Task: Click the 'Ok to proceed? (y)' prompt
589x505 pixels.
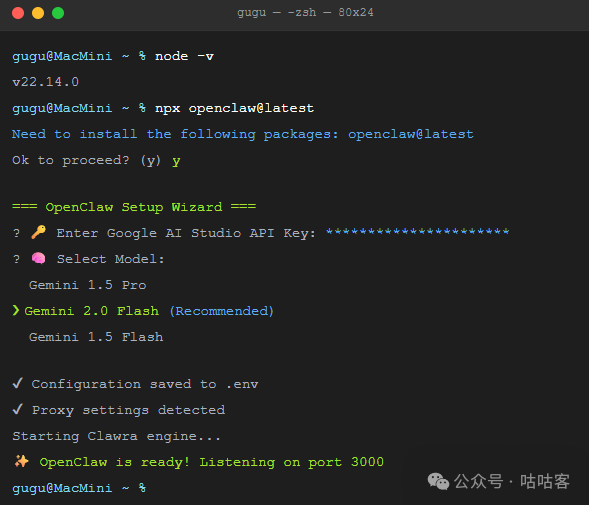Action: [87, 160]
